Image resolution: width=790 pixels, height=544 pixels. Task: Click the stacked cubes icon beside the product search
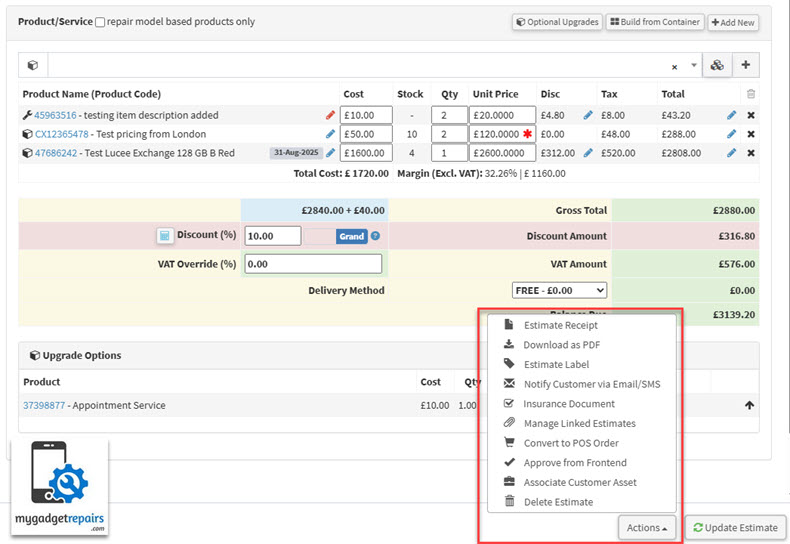point(717,65)
